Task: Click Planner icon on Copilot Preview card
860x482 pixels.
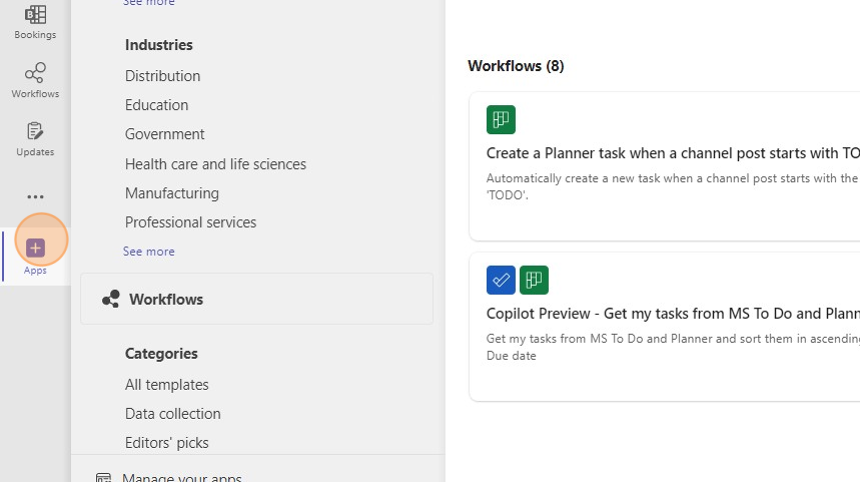Action: [x=534, y=280]
